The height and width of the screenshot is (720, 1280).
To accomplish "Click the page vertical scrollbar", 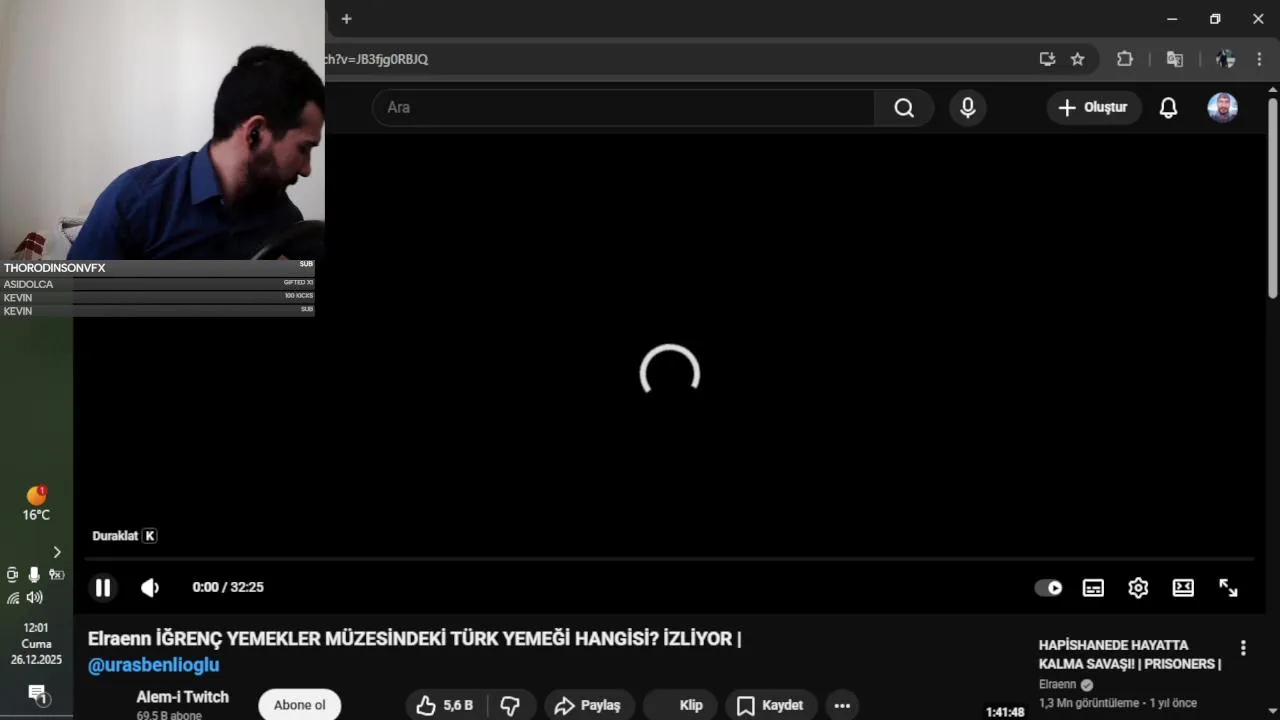I will [1272, 197].
